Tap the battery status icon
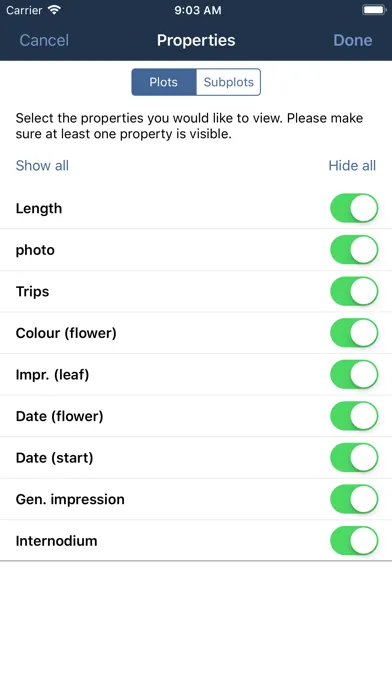The image size is (392, 696). click(x=374, y=10)
